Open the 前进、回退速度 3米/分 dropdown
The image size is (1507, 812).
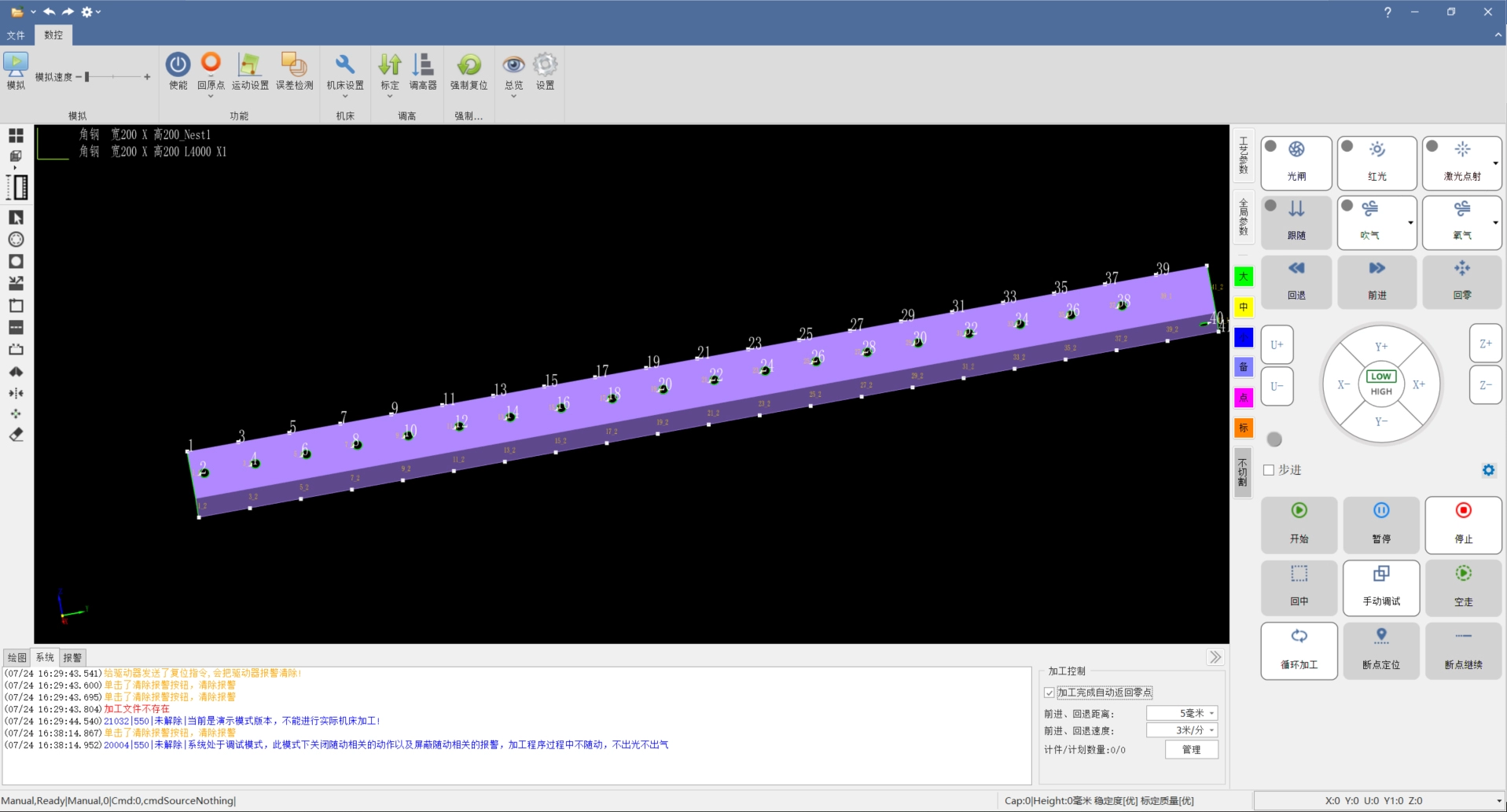(x=1211, y=730)
